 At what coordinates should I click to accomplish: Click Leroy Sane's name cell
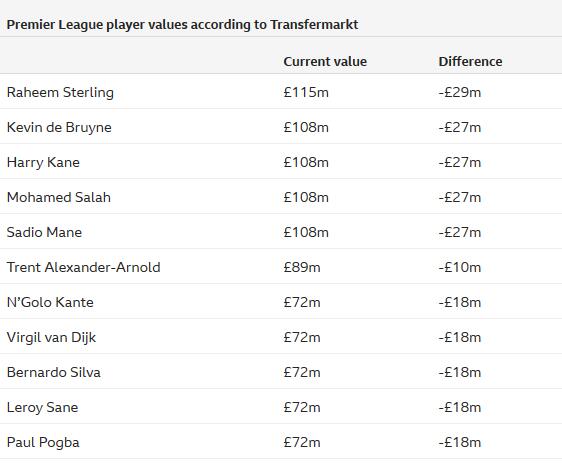coord(42,407)
